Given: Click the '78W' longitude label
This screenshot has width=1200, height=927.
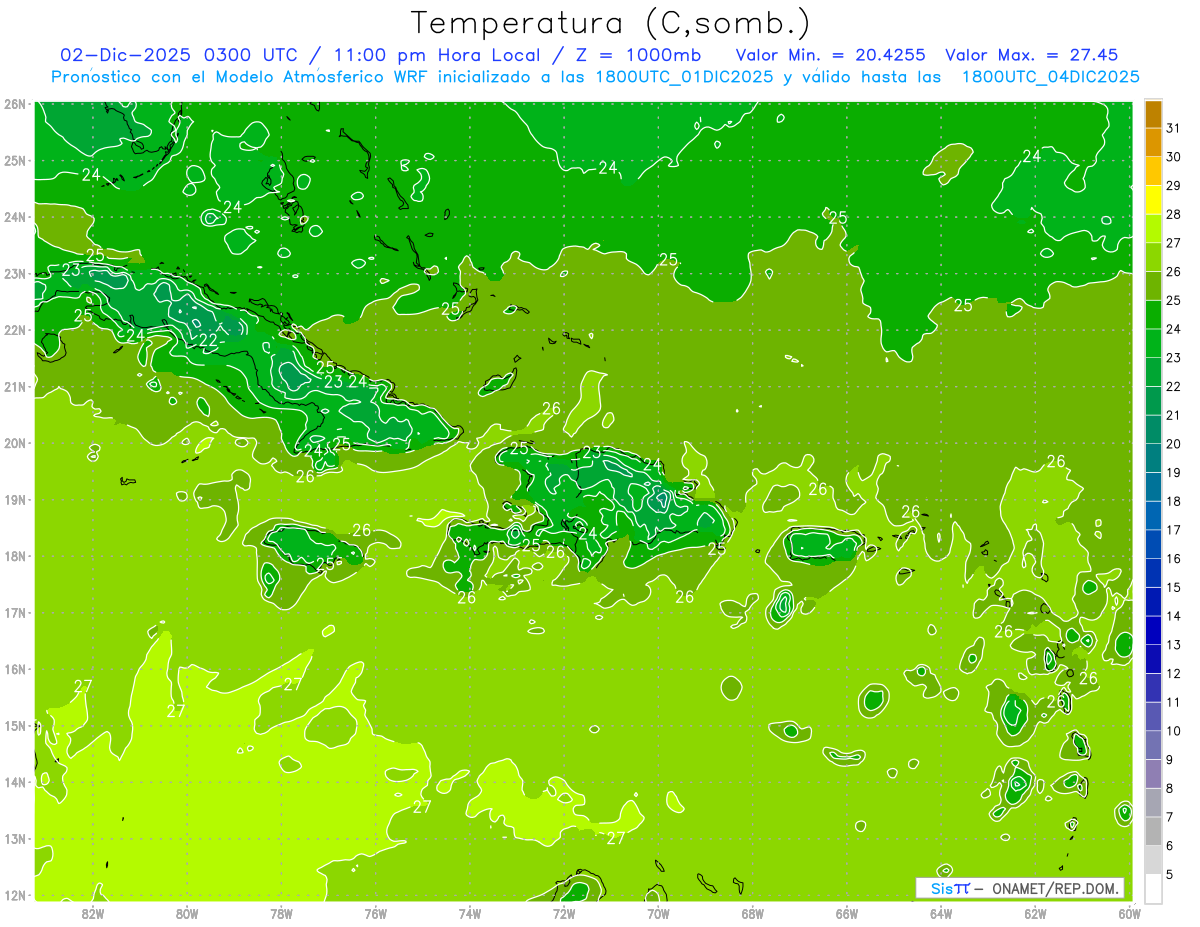Looking at the screenshot, I should (x=281, y=913).
